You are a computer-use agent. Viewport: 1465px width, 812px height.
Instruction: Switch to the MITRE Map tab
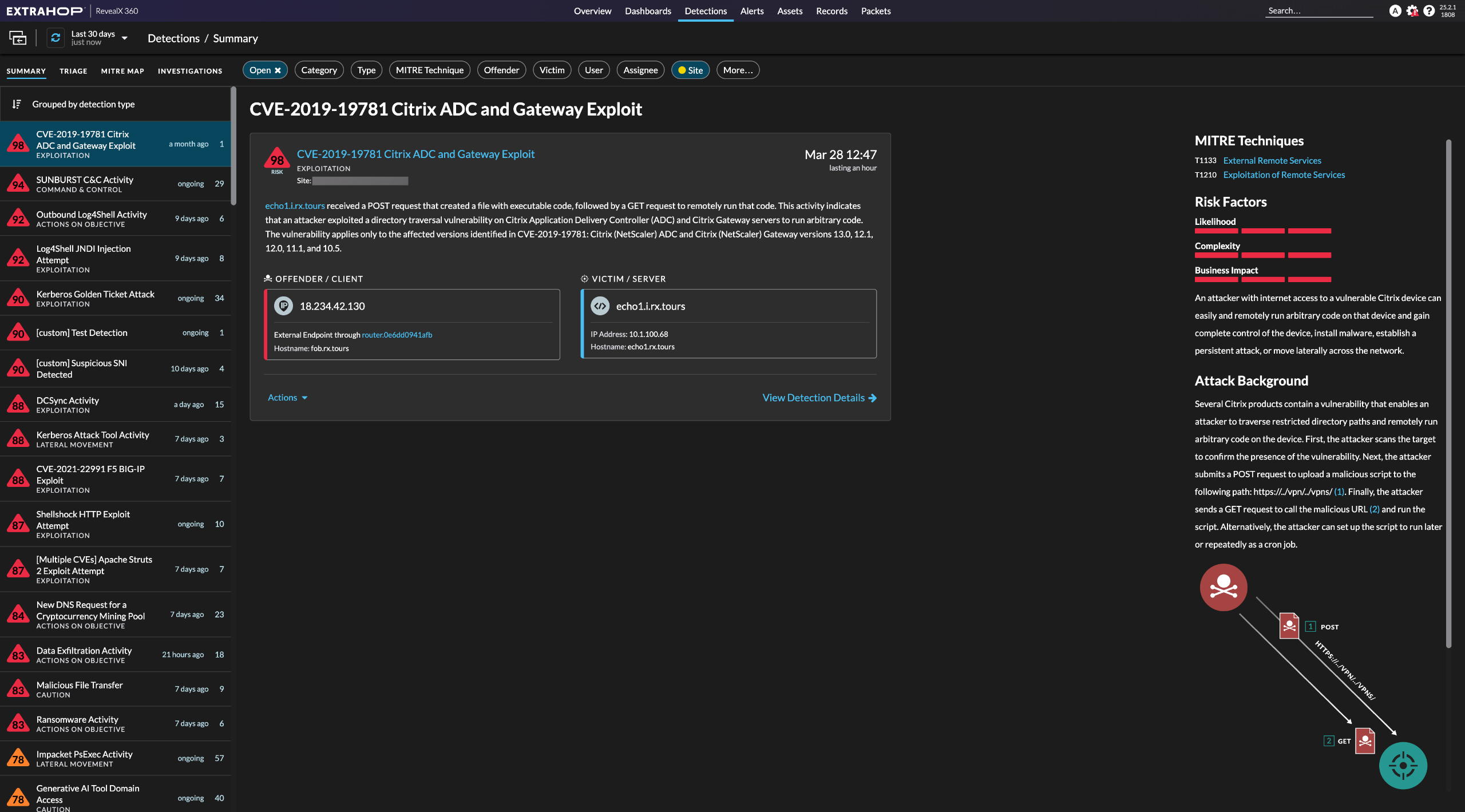[122, 71]
